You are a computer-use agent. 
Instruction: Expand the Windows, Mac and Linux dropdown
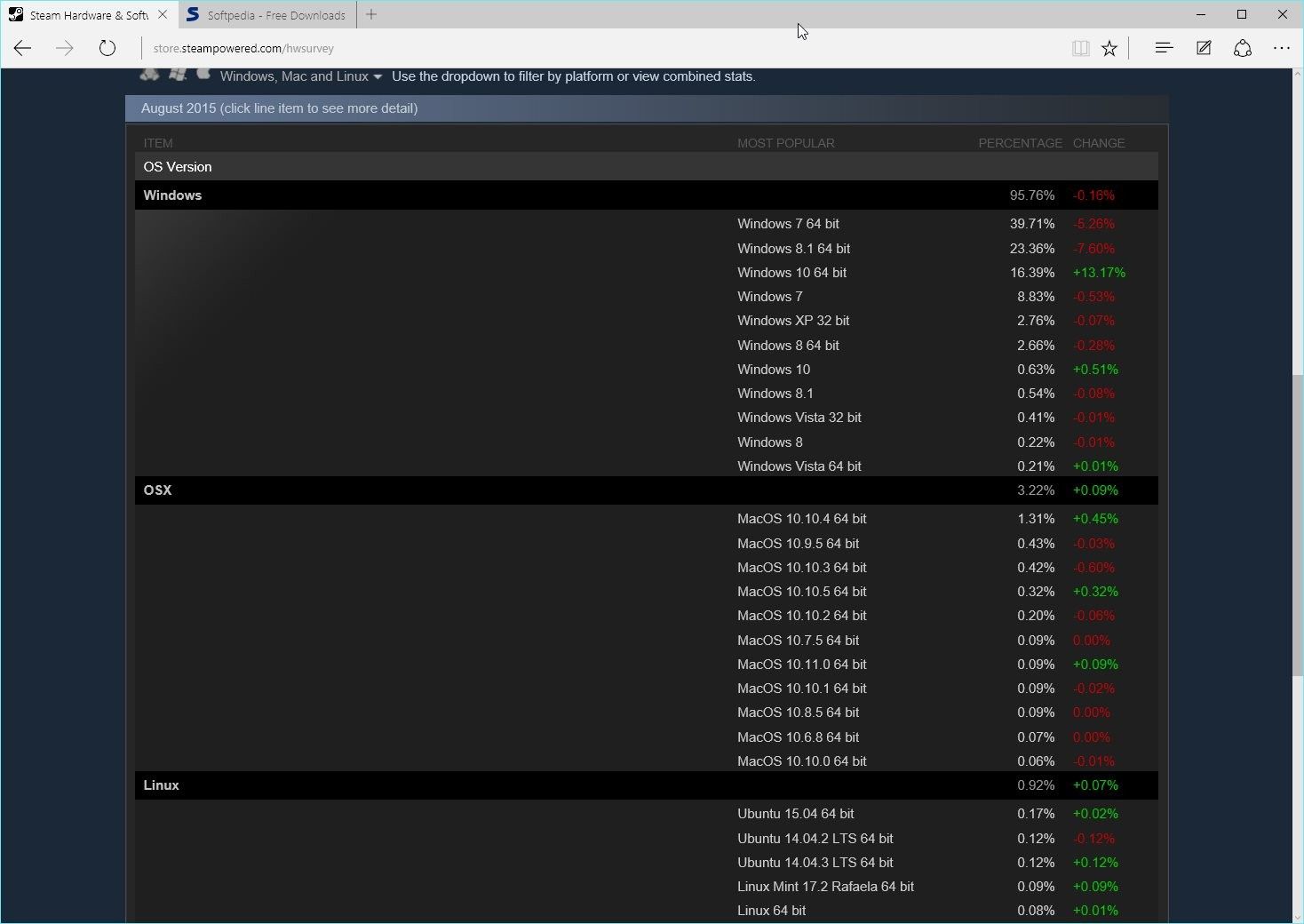[x=301, y=76]
